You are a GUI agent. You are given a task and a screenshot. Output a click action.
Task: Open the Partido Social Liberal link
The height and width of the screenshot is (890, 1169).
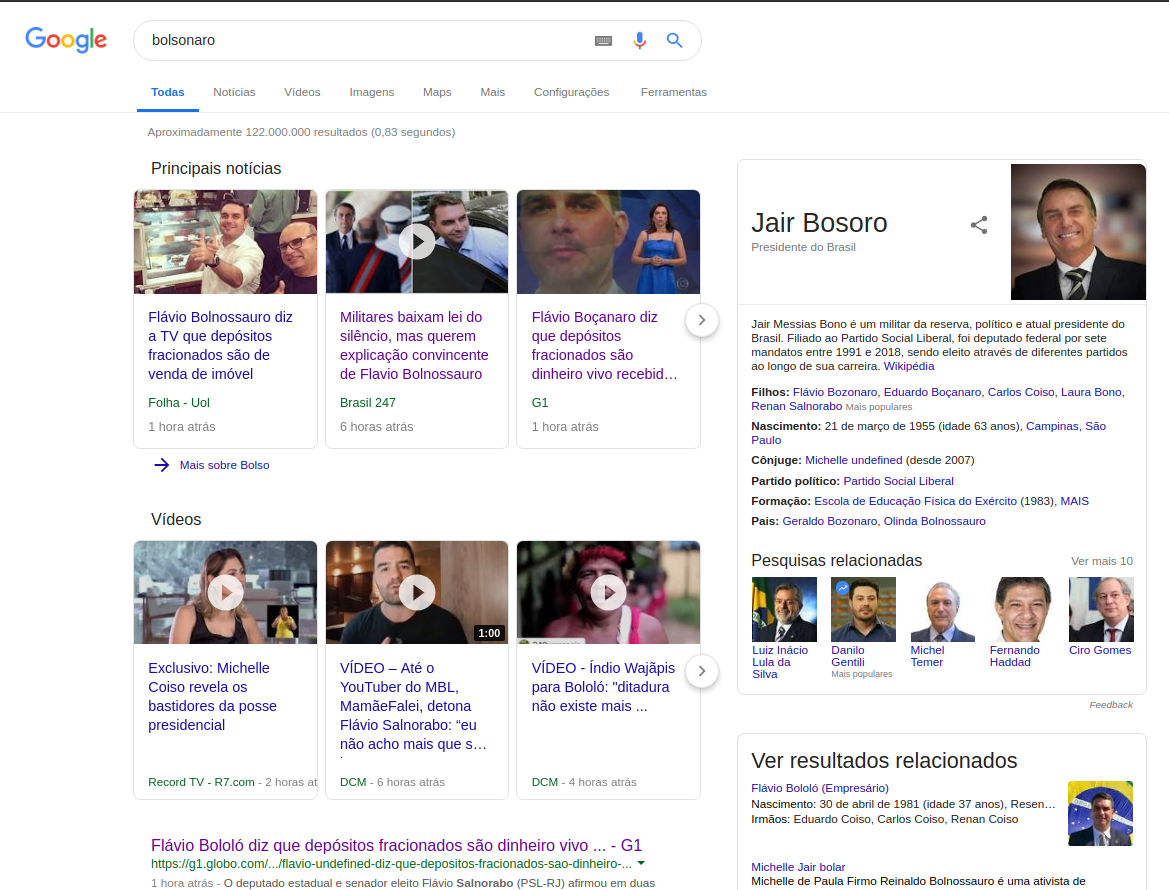click(x=898, y=481)
